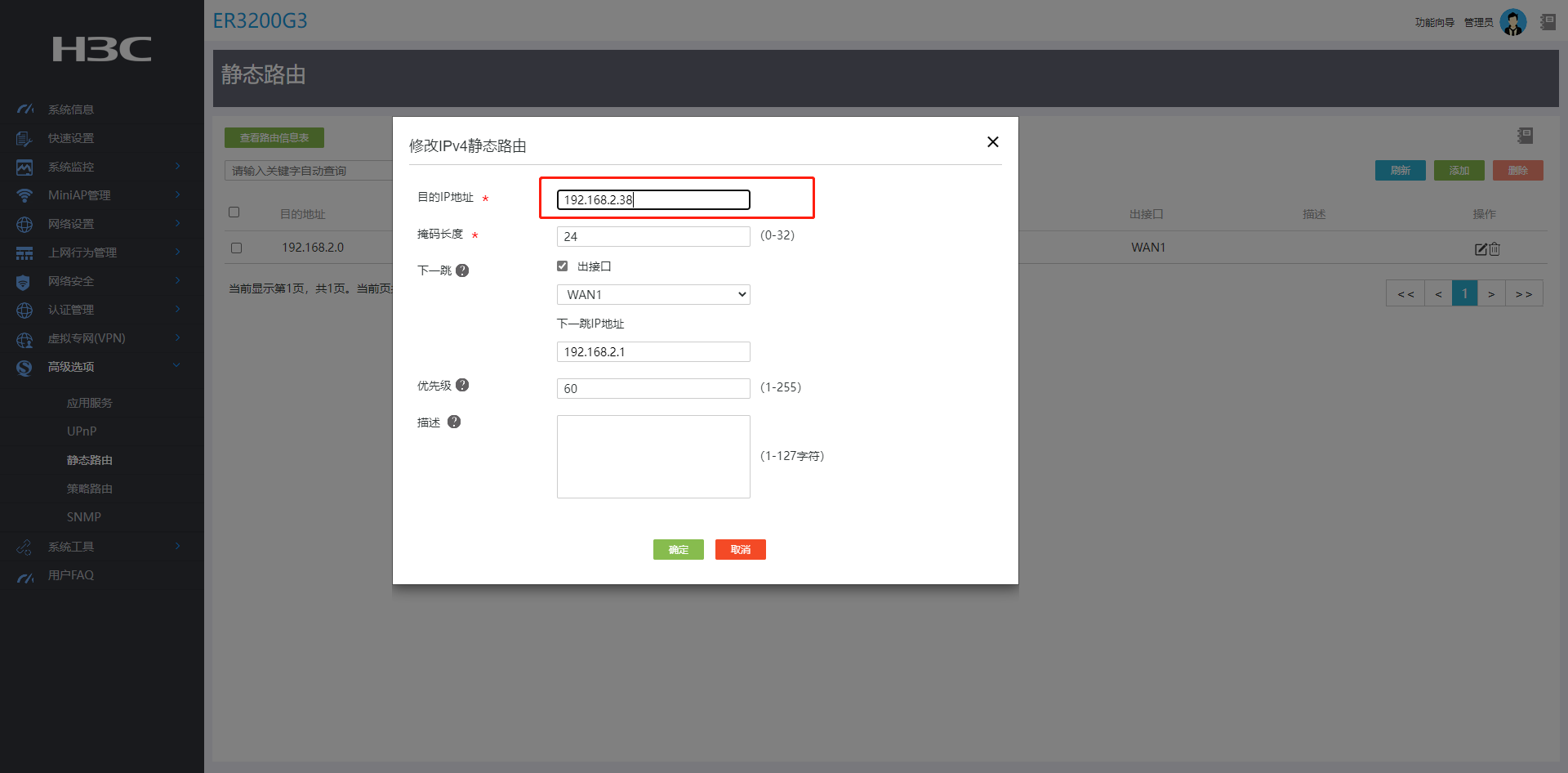Click the help notes icon above 删除
This screenshot has height=773, width=1568.
click(1525, 136)
